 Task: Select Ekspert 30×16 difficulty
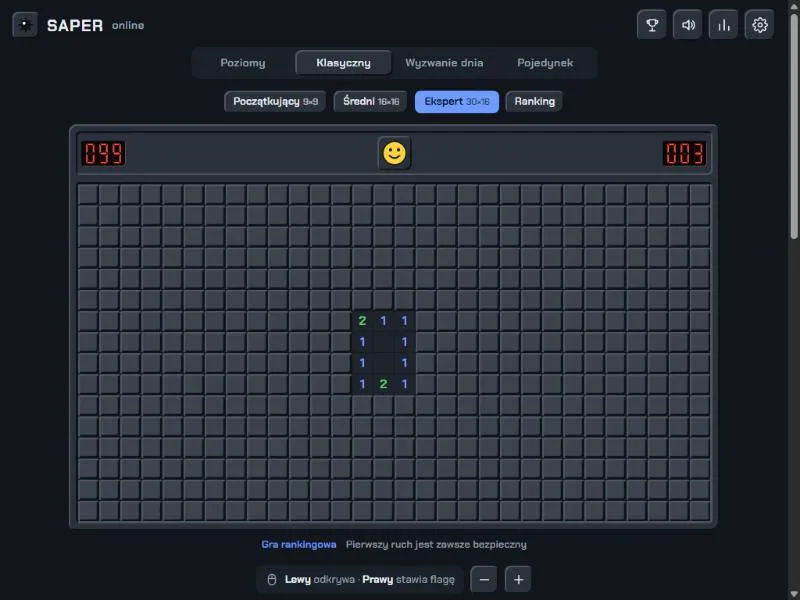457,102
